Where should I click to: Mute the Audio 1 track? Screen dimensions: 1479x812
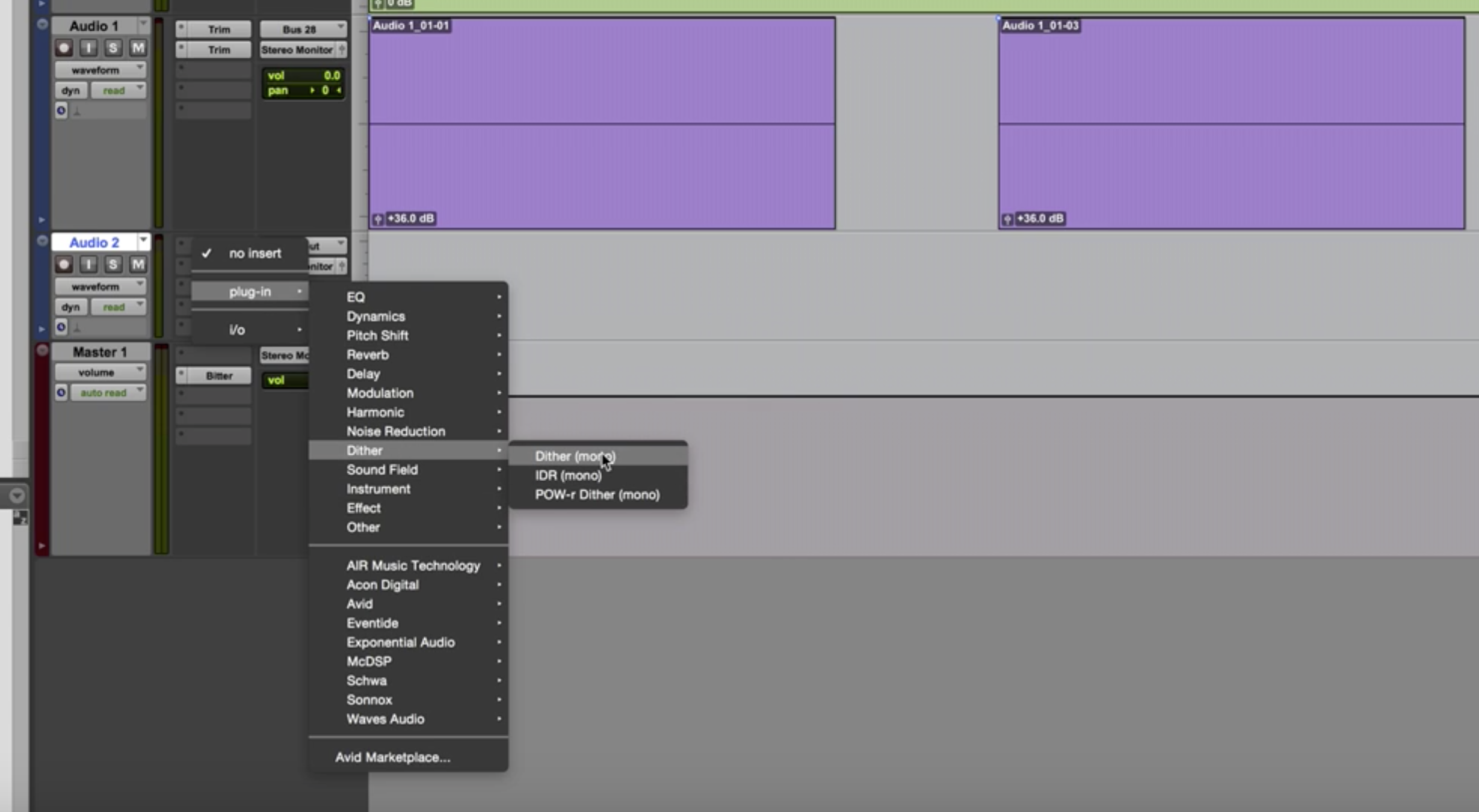(138, 48)
